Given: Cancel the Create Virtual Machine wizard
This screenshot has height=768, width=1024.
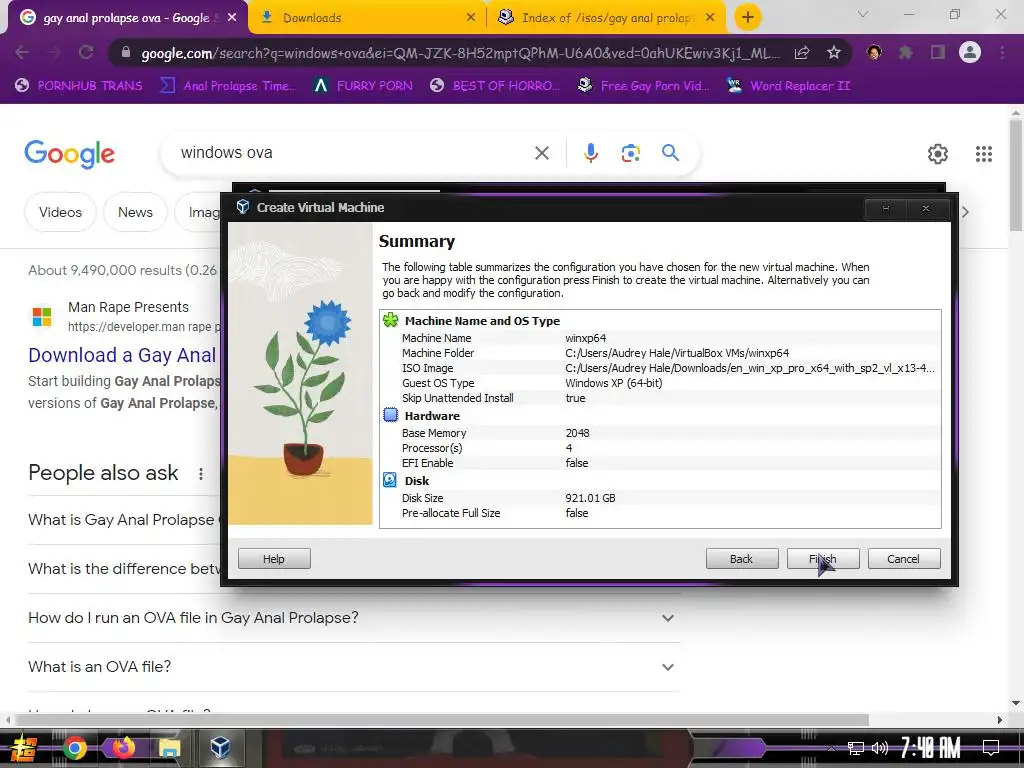Looking at the screenshot, I should (904, 558).
